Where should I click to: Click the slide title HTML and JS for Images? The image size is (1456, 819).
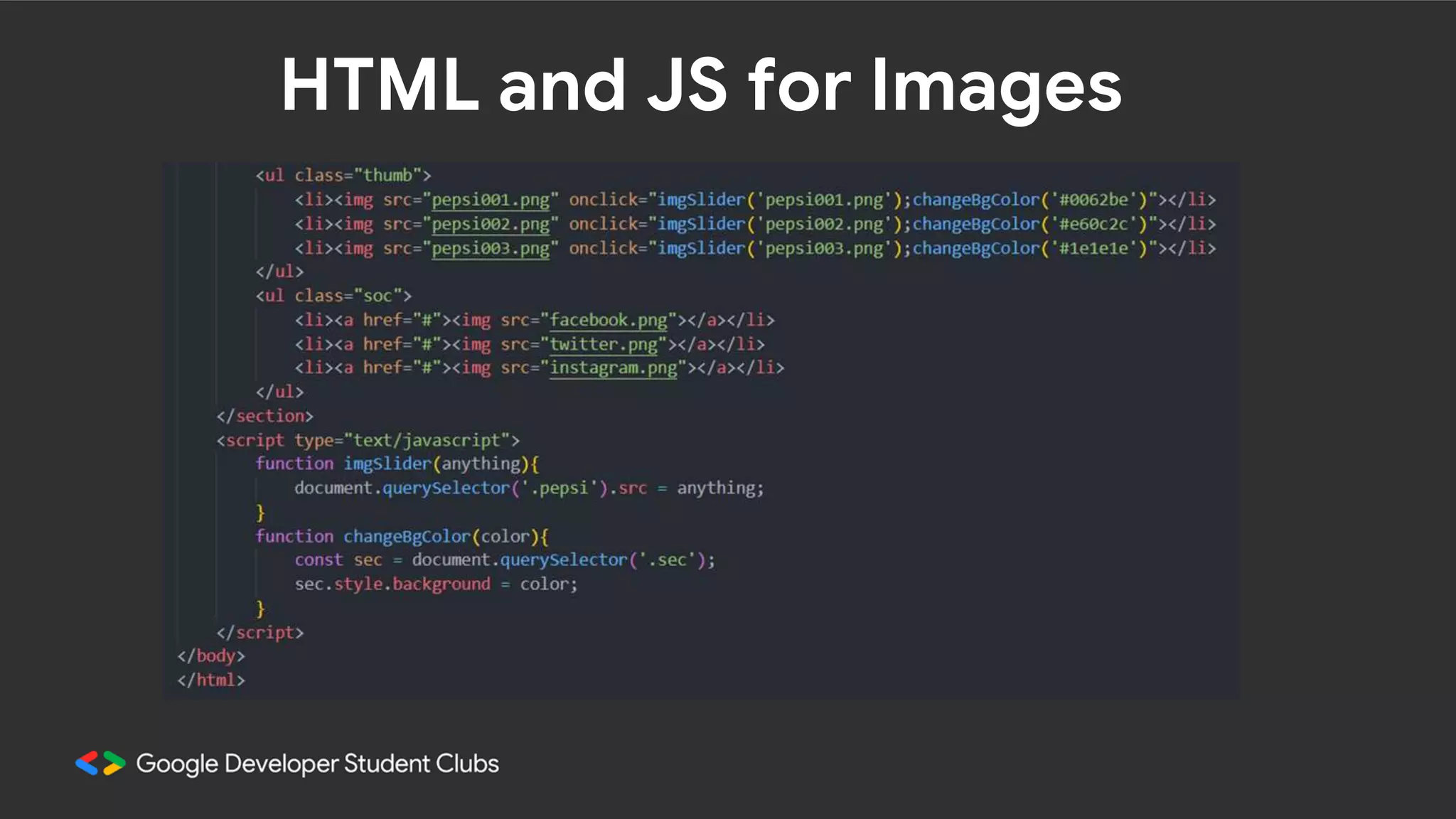[701, 85]
